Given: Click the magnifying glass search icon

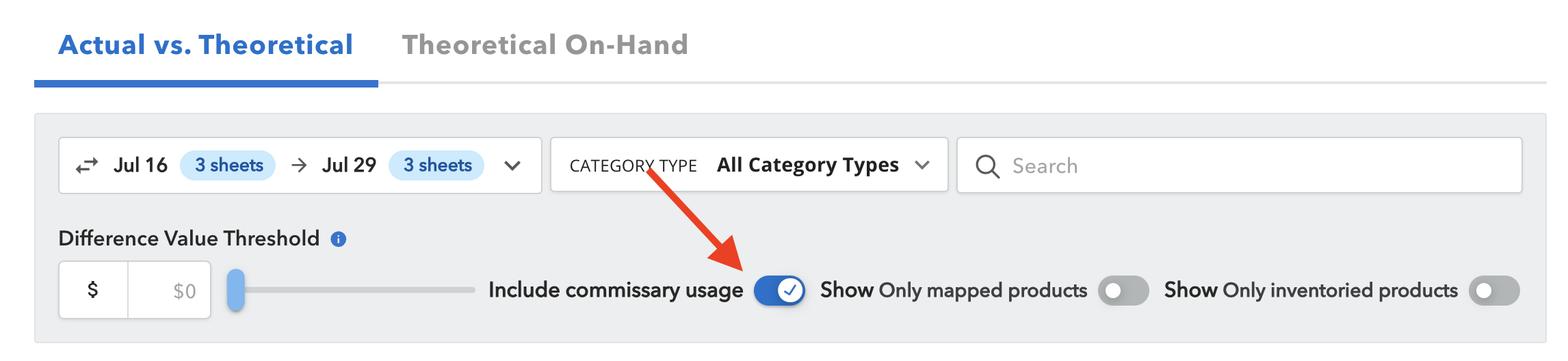Looking at the screenshot, I should 987,166.
